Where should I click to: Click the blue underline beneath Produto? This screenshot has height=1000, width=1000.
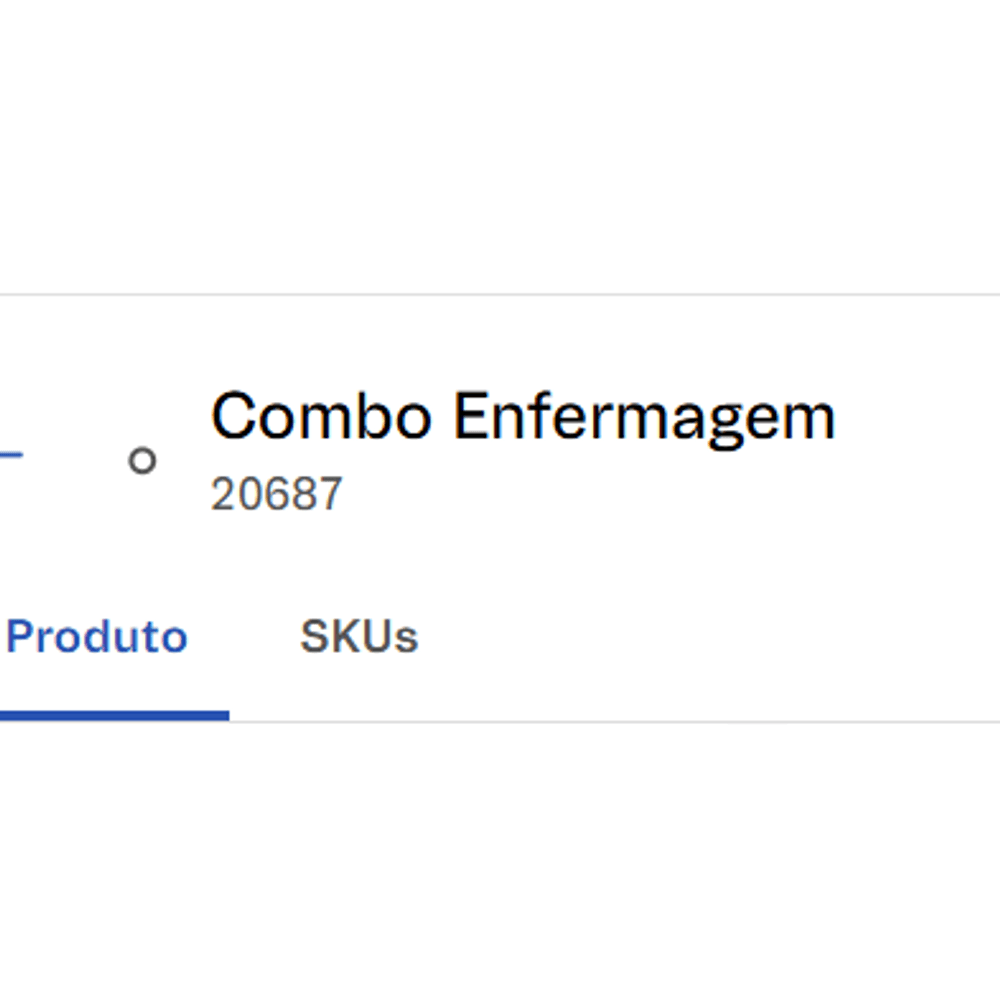pos(114,714)
